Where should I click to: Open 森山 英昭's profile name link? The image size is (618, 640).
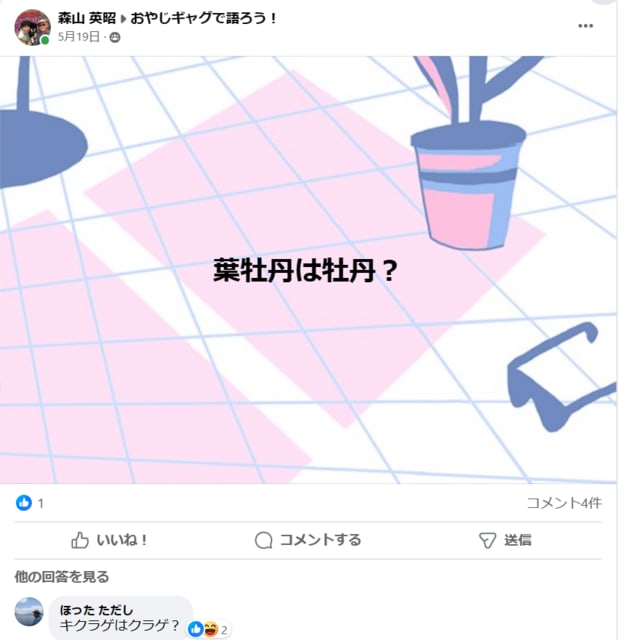point(87,18)
